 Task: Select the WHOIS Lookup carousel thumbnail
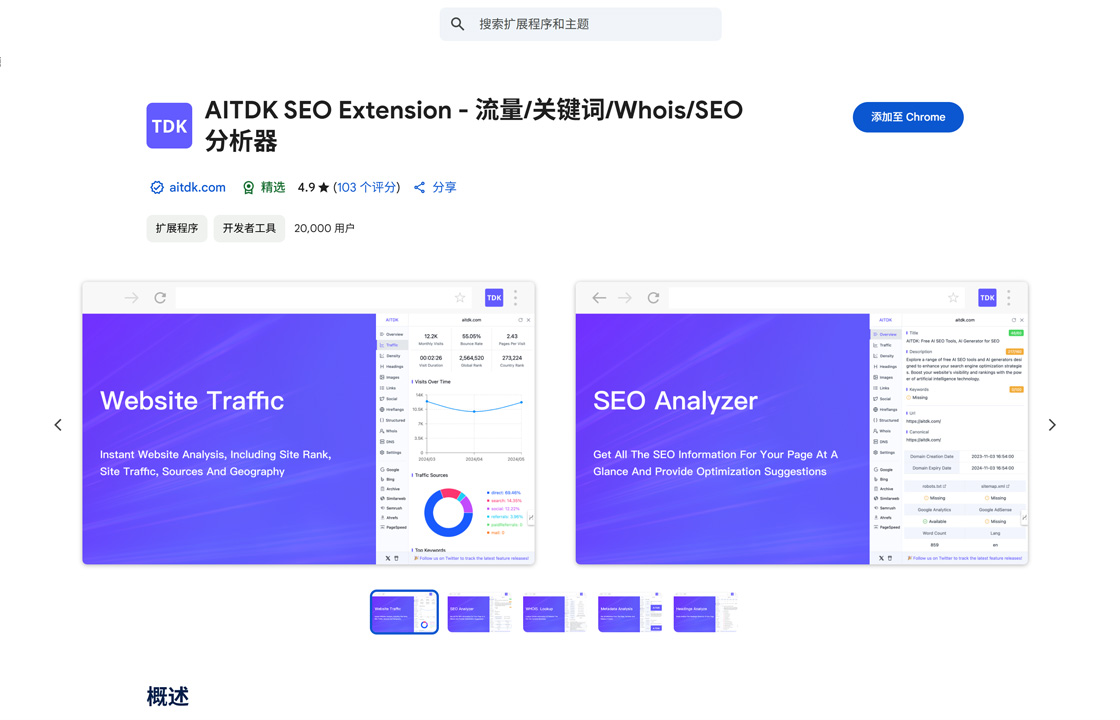tap(555, 612)
